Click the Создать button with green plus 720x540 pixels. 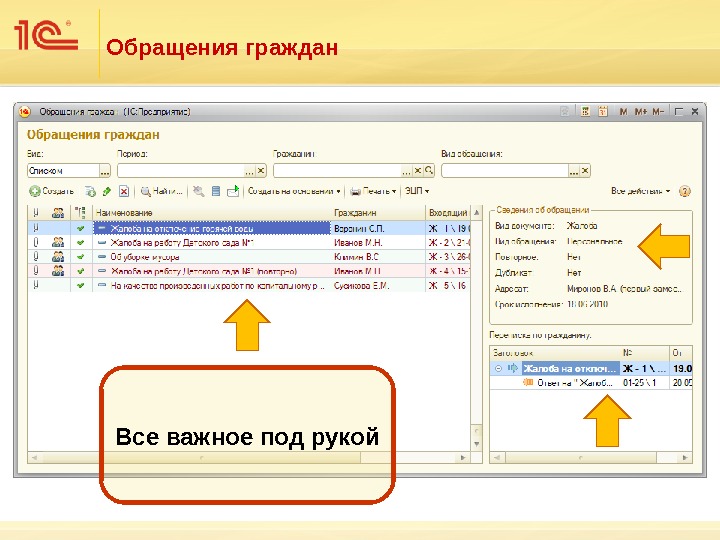[x=51, y=191]
